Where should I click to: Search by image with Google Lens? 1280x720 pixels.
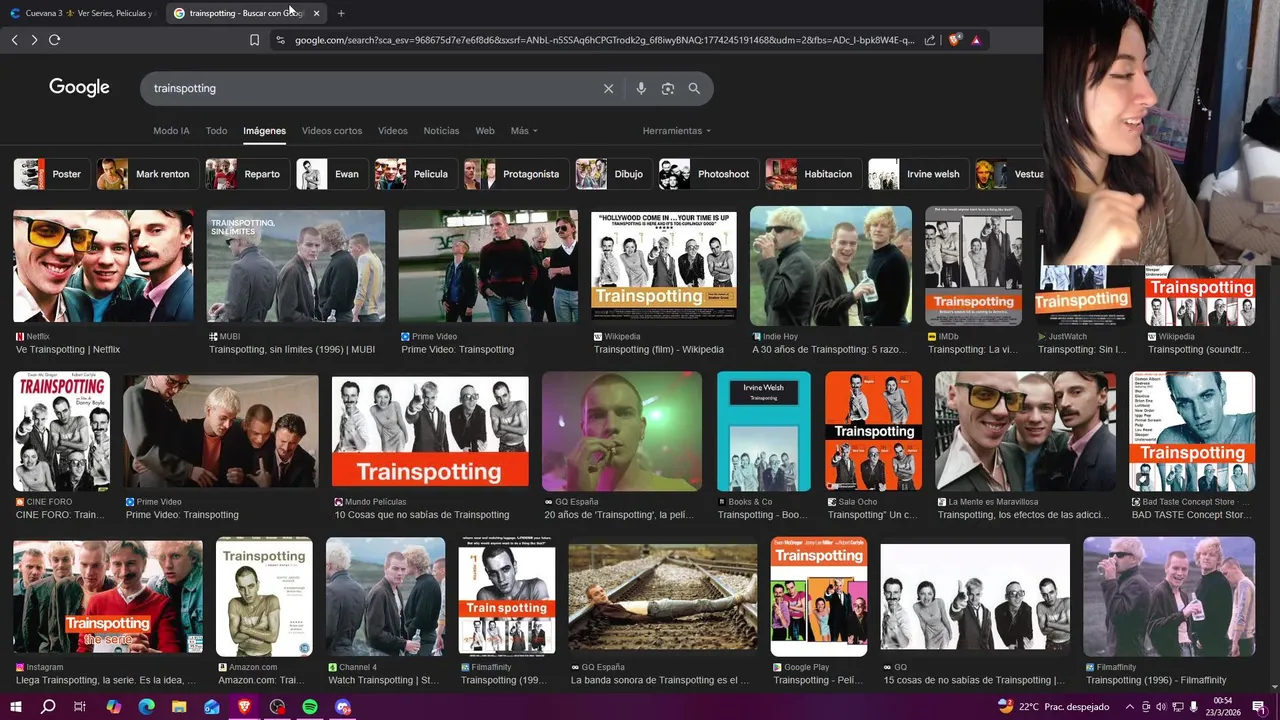click(667, 88)
